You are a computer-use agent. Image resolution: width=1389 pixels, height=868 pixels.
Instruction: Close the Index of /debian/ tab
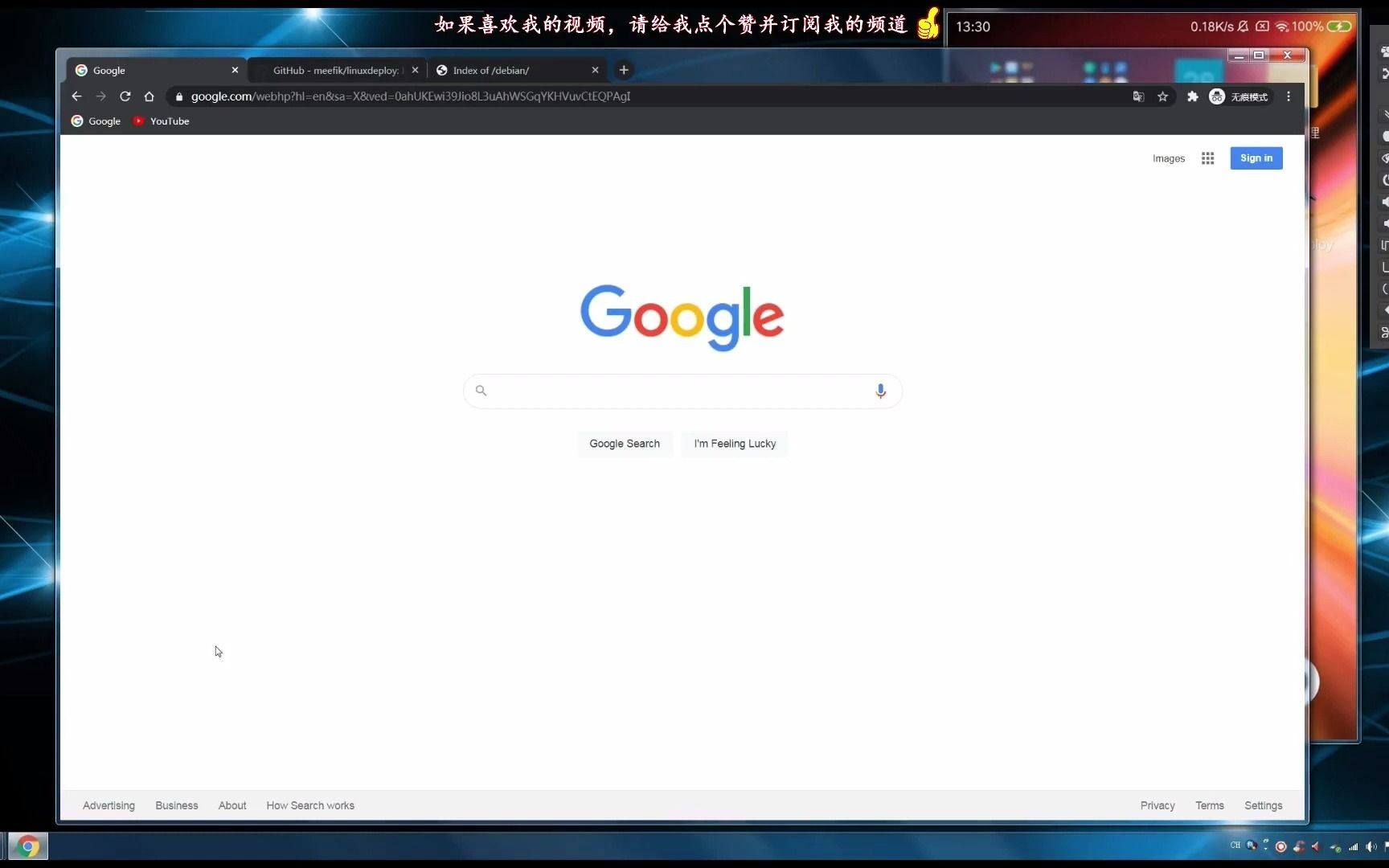595,70
